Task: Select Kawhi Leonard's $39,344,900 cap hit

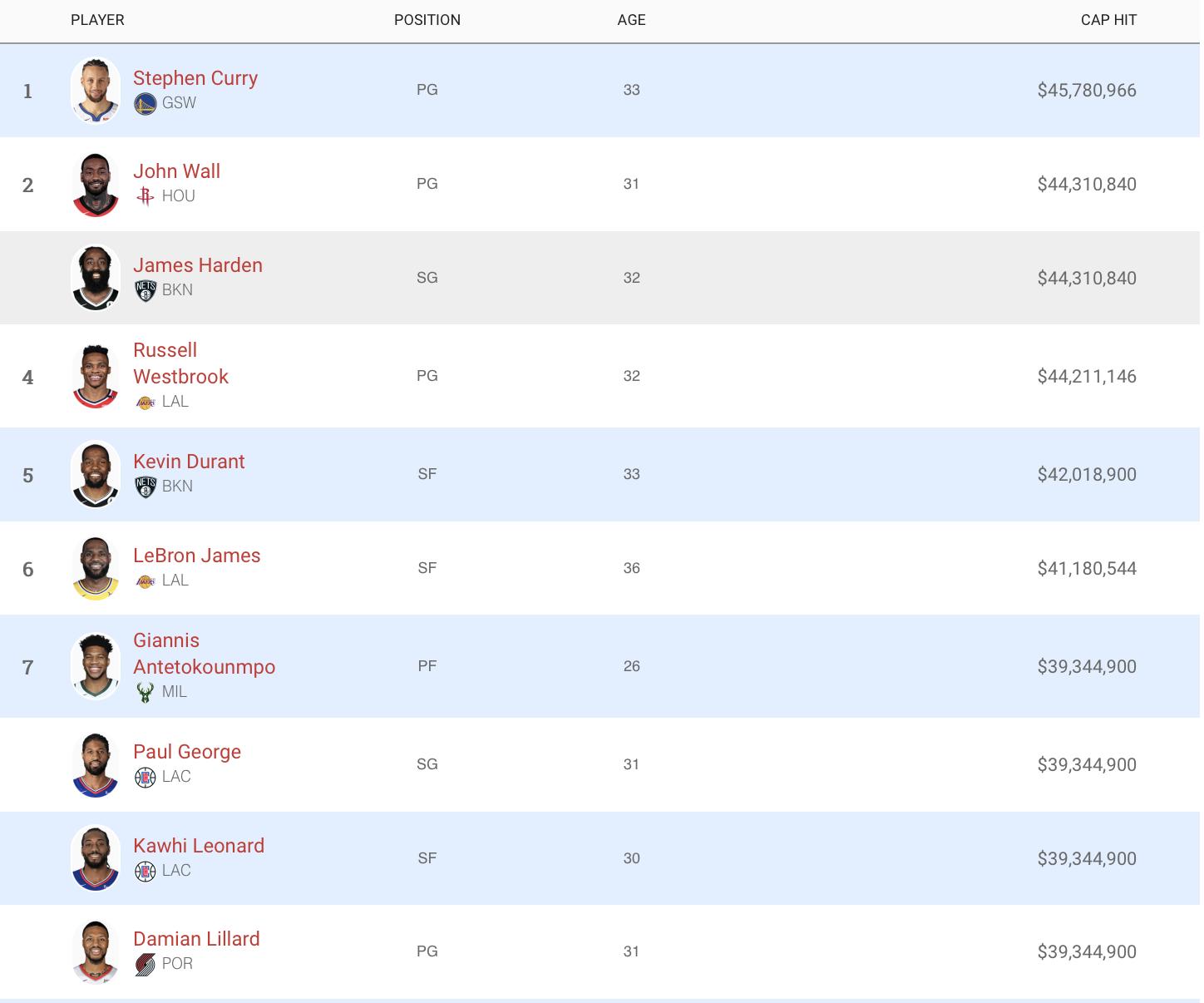Action: [x=1087, y=858]
